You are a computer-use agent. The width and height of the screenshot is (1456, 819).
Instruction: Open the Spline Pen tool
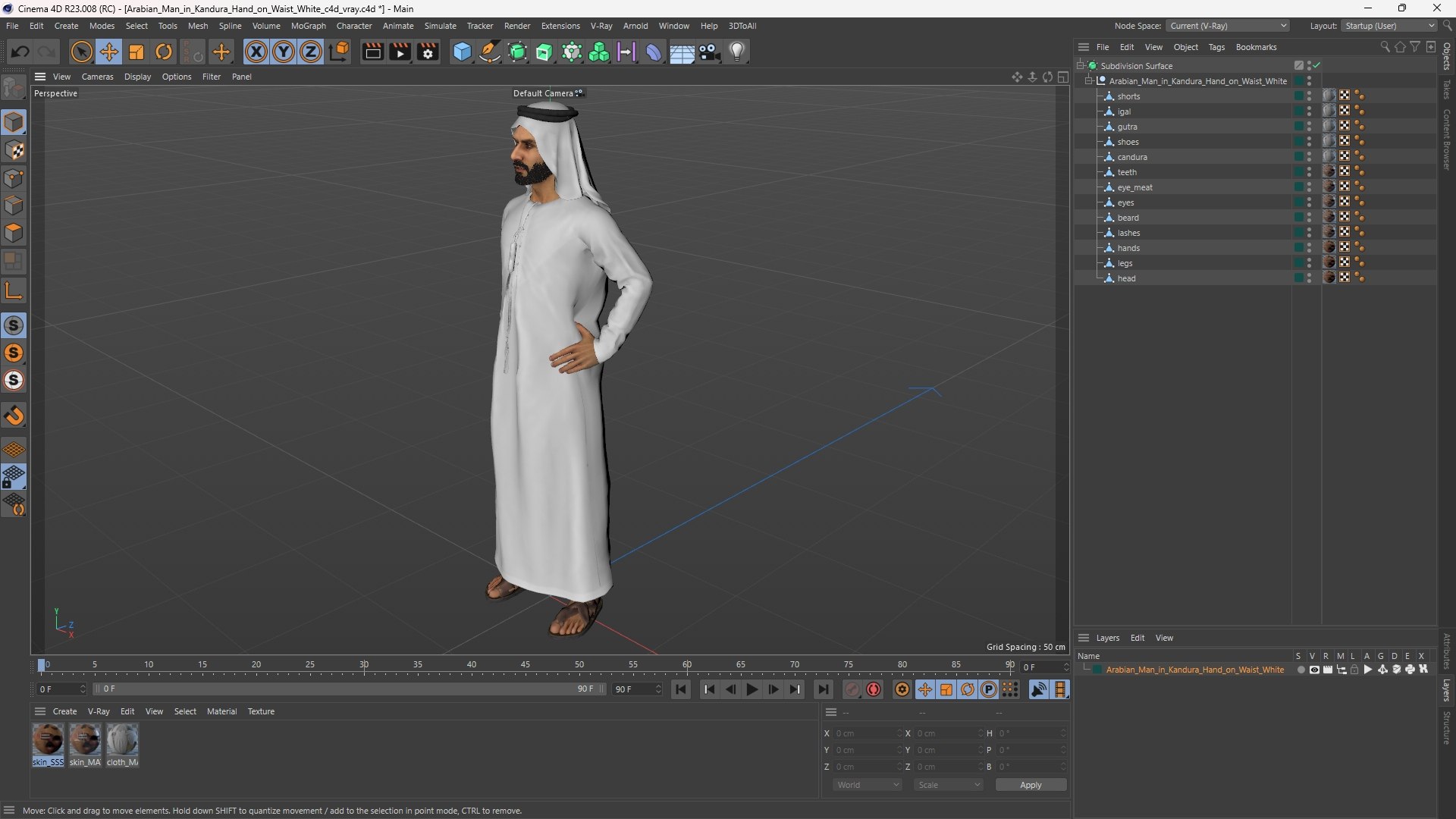(x=490, y=52)
